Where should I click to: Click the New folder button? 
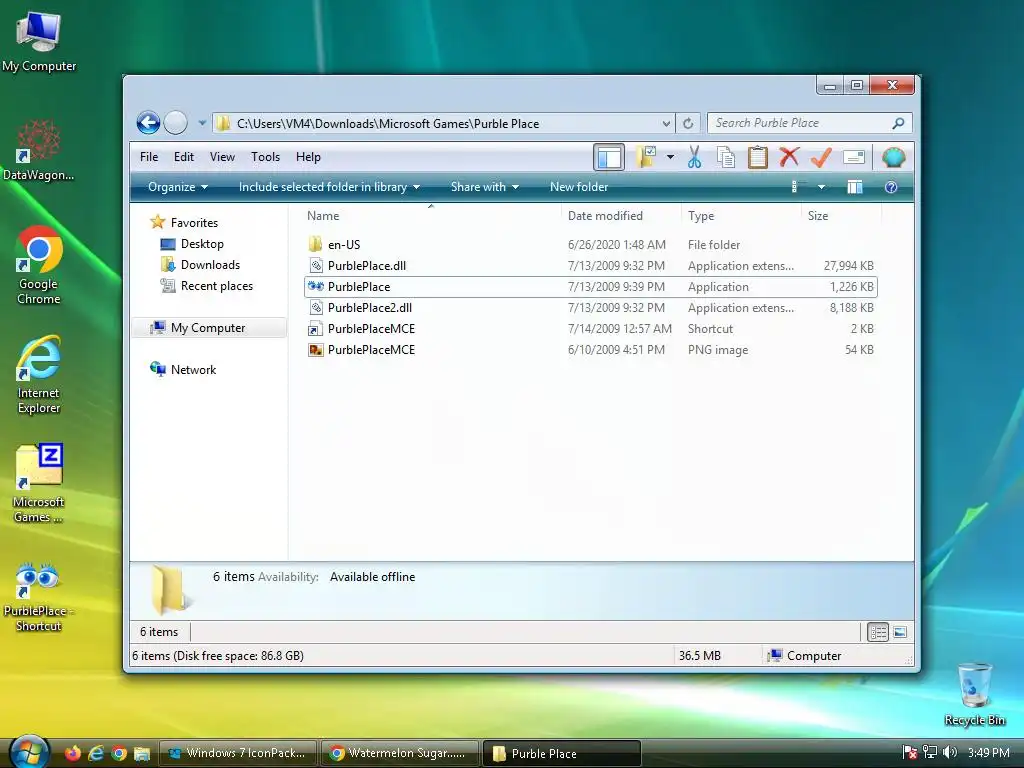point(579,187)
